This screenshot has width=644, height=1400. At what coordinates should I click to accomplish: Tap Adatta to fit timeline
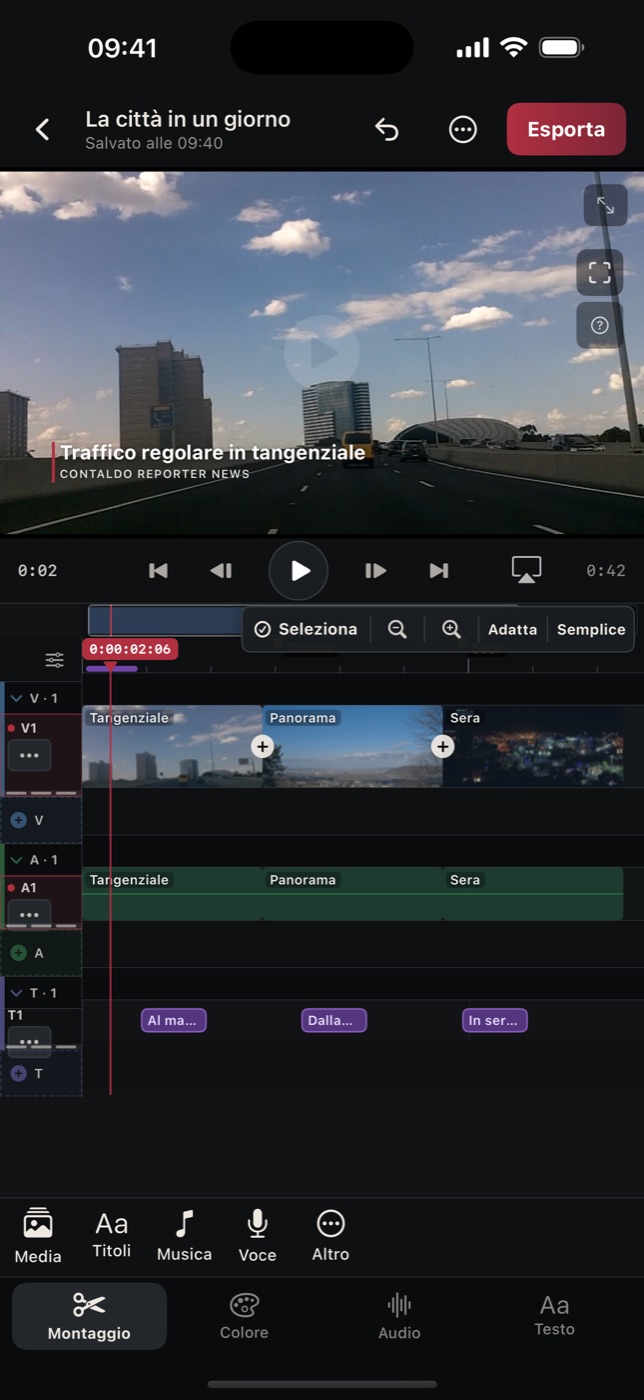[513, 629]
